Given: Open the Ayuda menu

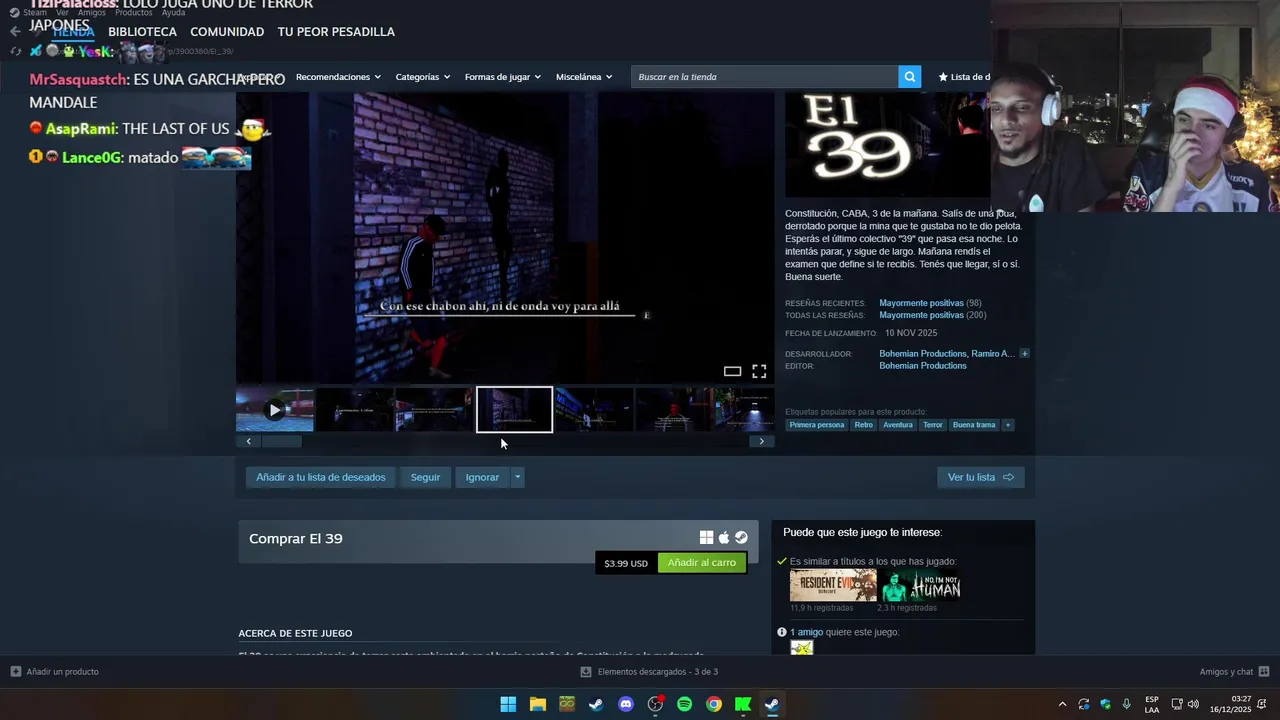Looking at the screenshot, I should pyautogui.click(x=173, y=12).
